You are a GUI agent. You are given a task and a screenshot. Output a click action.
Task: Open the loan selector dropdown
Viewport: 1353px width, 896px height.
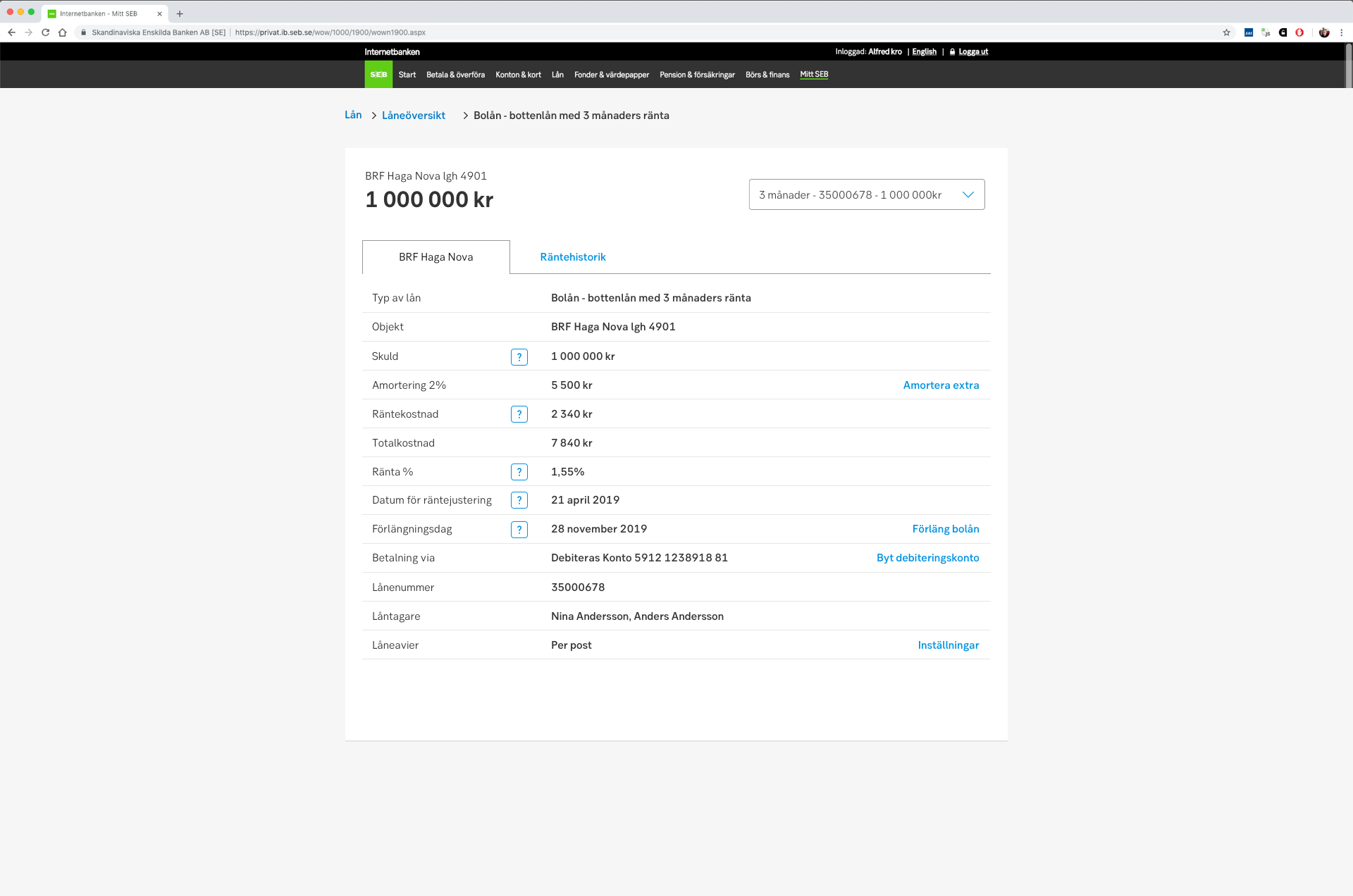tap(866, 194)
